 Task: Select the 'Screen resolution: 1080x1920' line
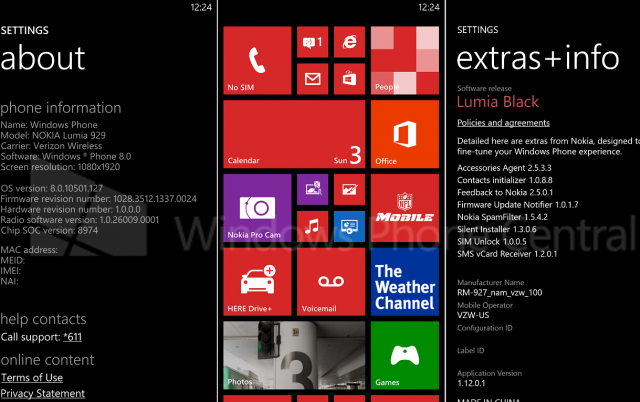(60, 167)
